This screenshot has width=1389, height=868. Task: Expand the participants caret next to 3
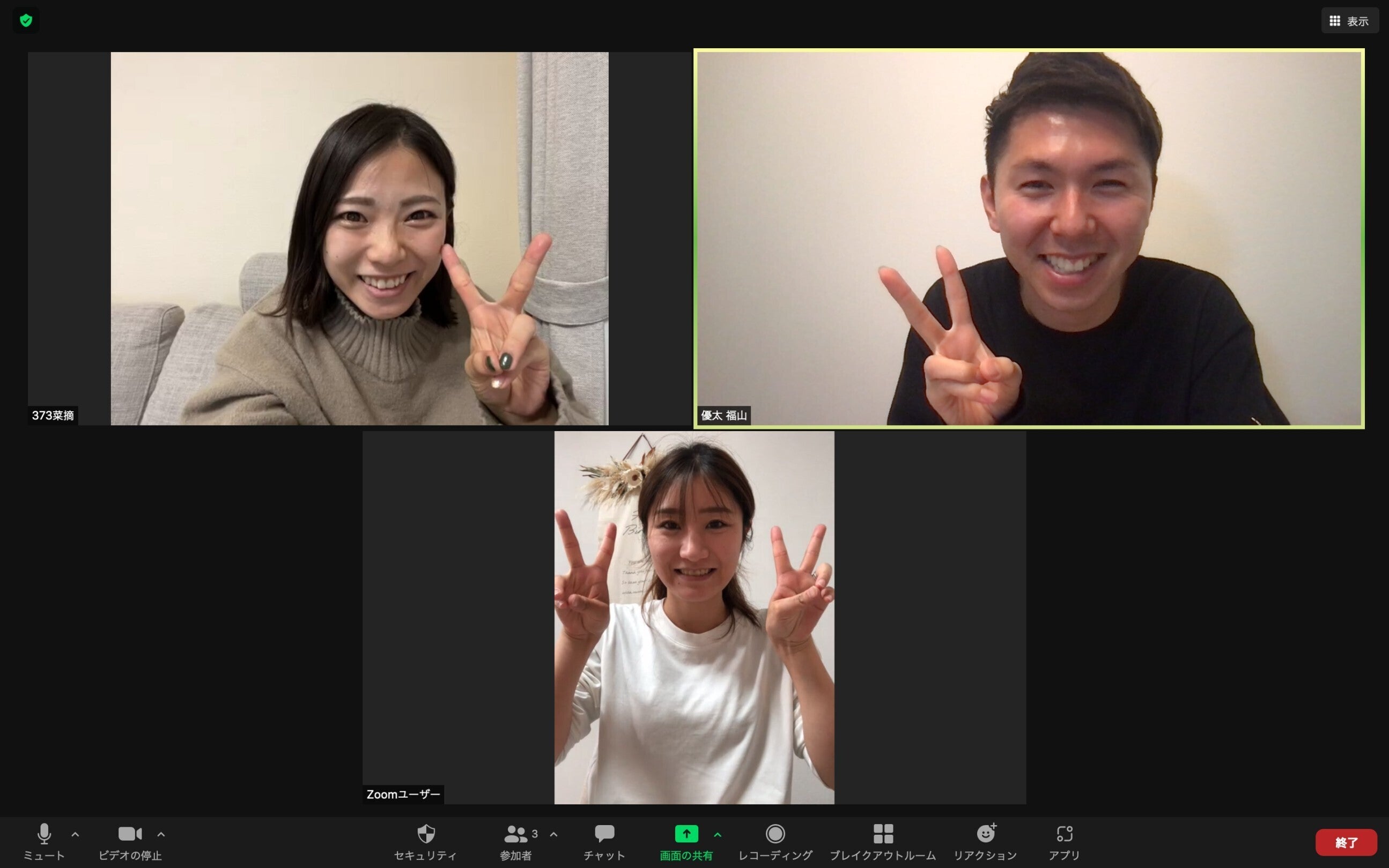(x=553, y=834)
